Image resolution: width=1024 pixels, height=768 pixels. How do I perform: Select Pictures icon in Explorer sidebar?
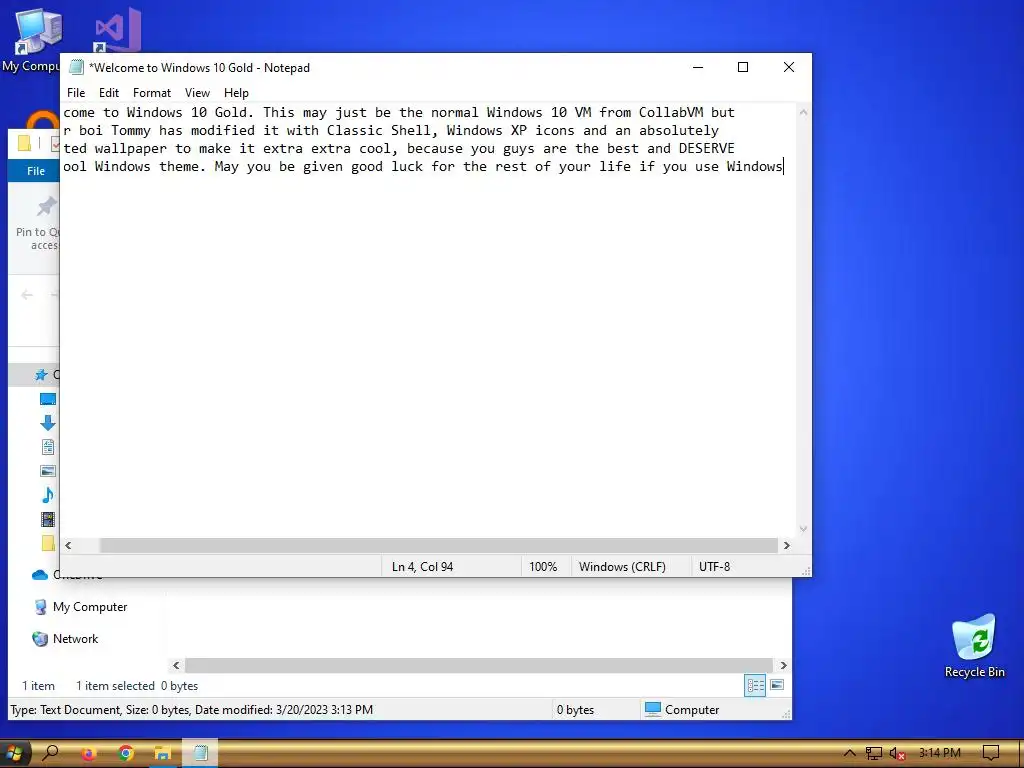(48, 471)
